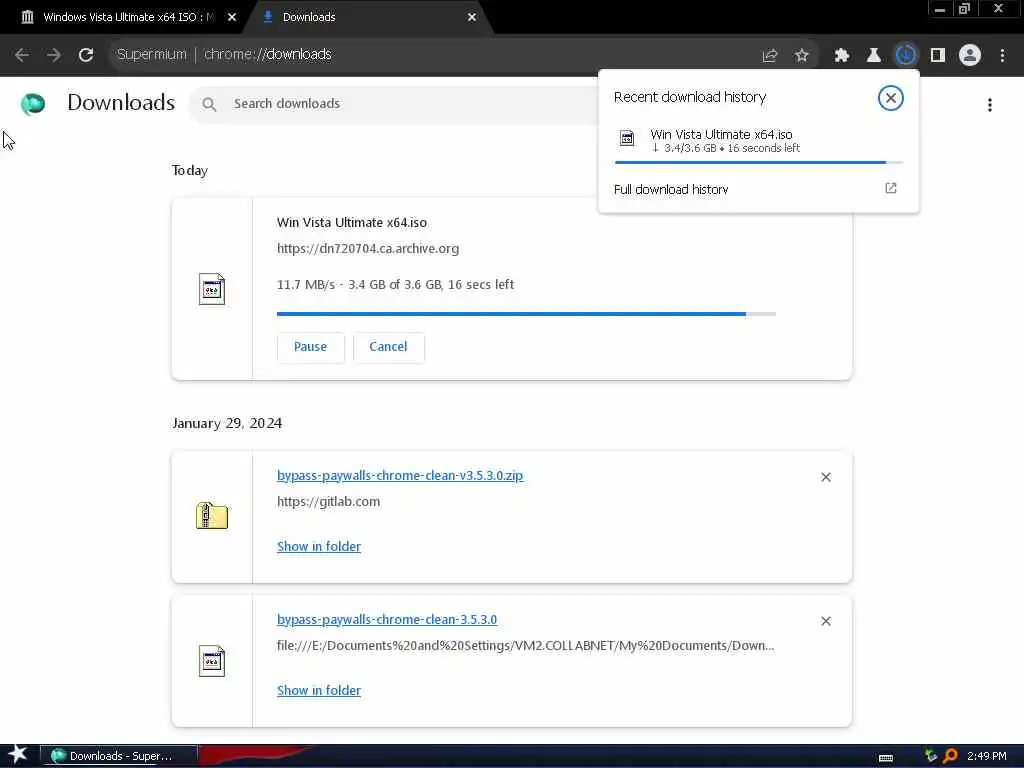The width and height of the screenshot is (1024, 768).
Task: Open the Start menu star button
Action: pos(18,754)
